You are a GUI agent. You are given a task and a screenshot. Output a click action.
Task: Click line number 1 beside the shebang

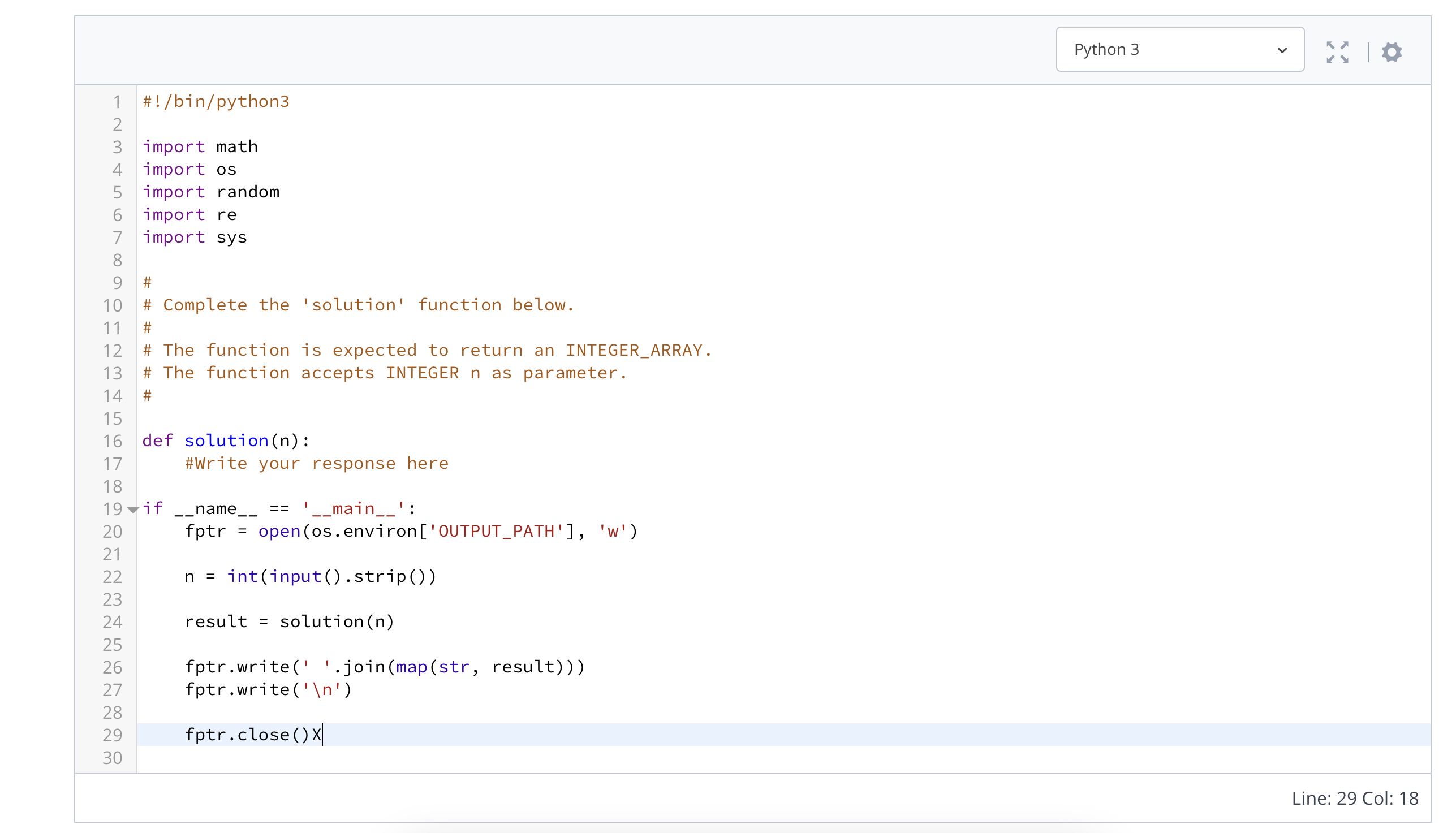[x=117, y=102]
